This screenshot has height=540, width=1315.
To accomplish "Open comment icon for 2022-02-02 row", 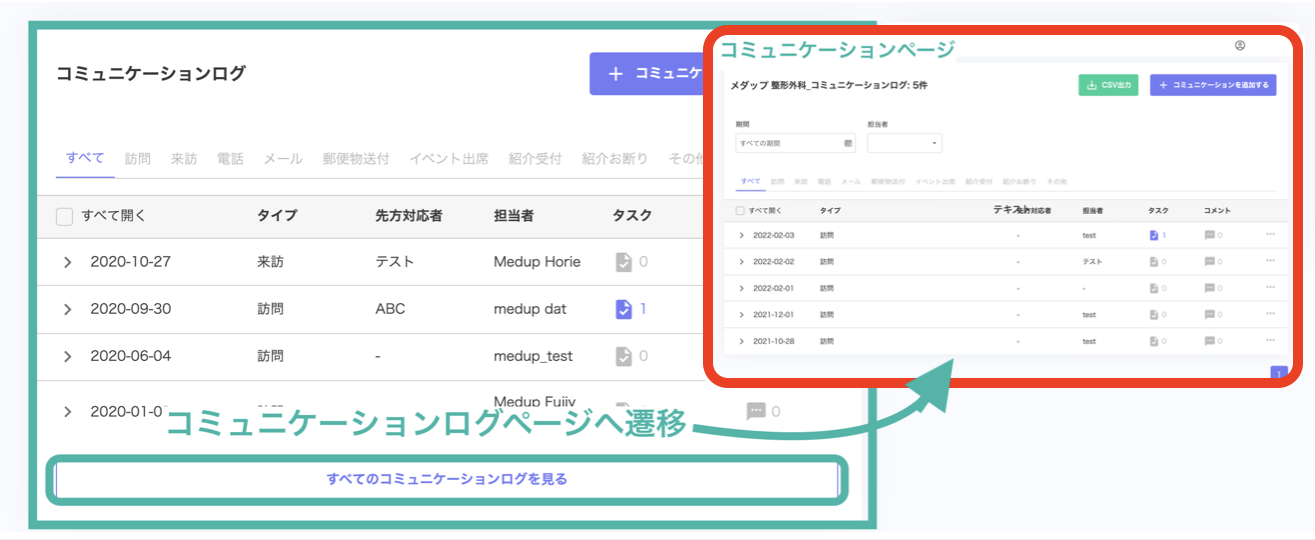I will click(x=1210, y=261).
